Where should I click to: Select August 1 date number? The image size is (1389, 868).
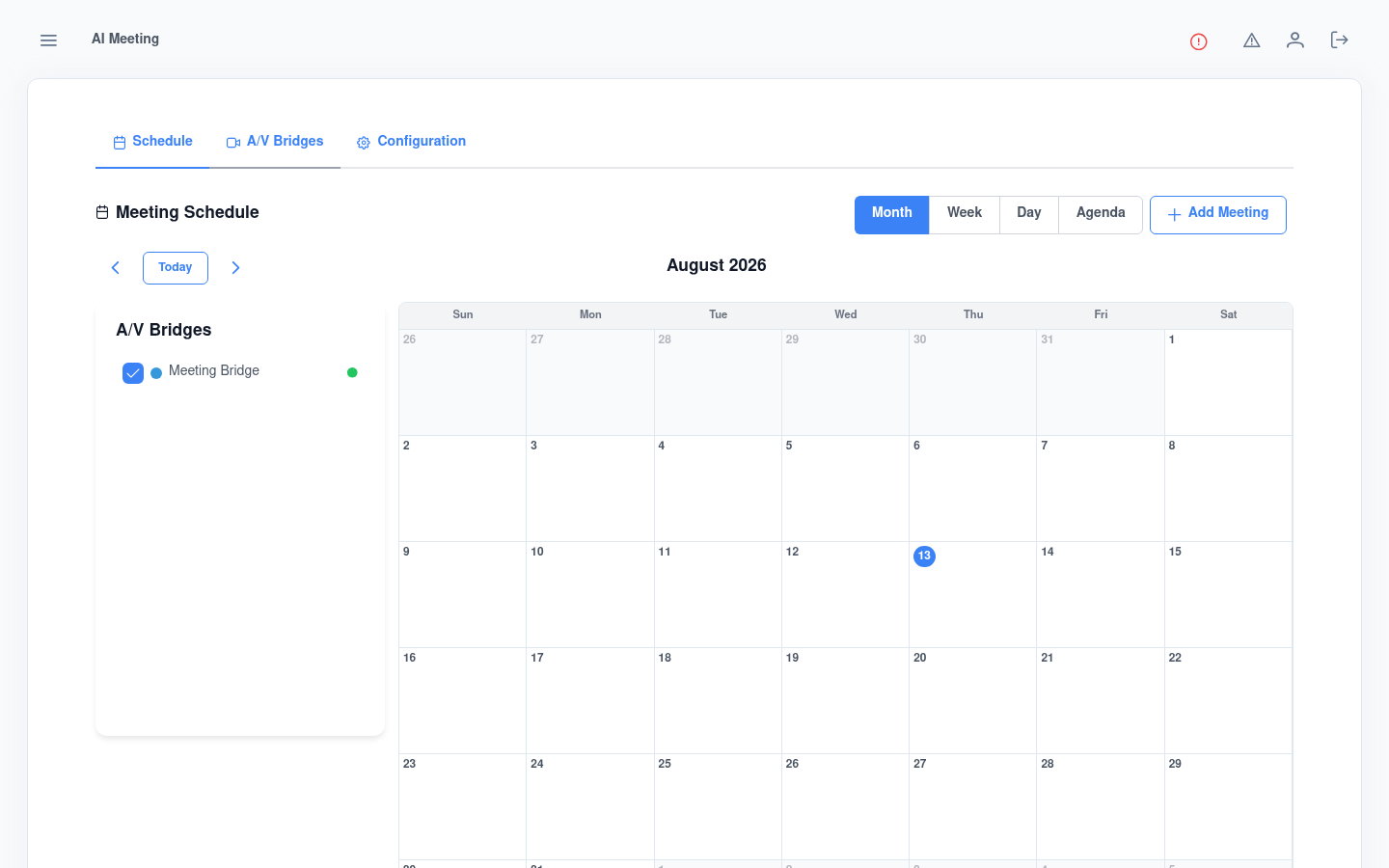1172,339
